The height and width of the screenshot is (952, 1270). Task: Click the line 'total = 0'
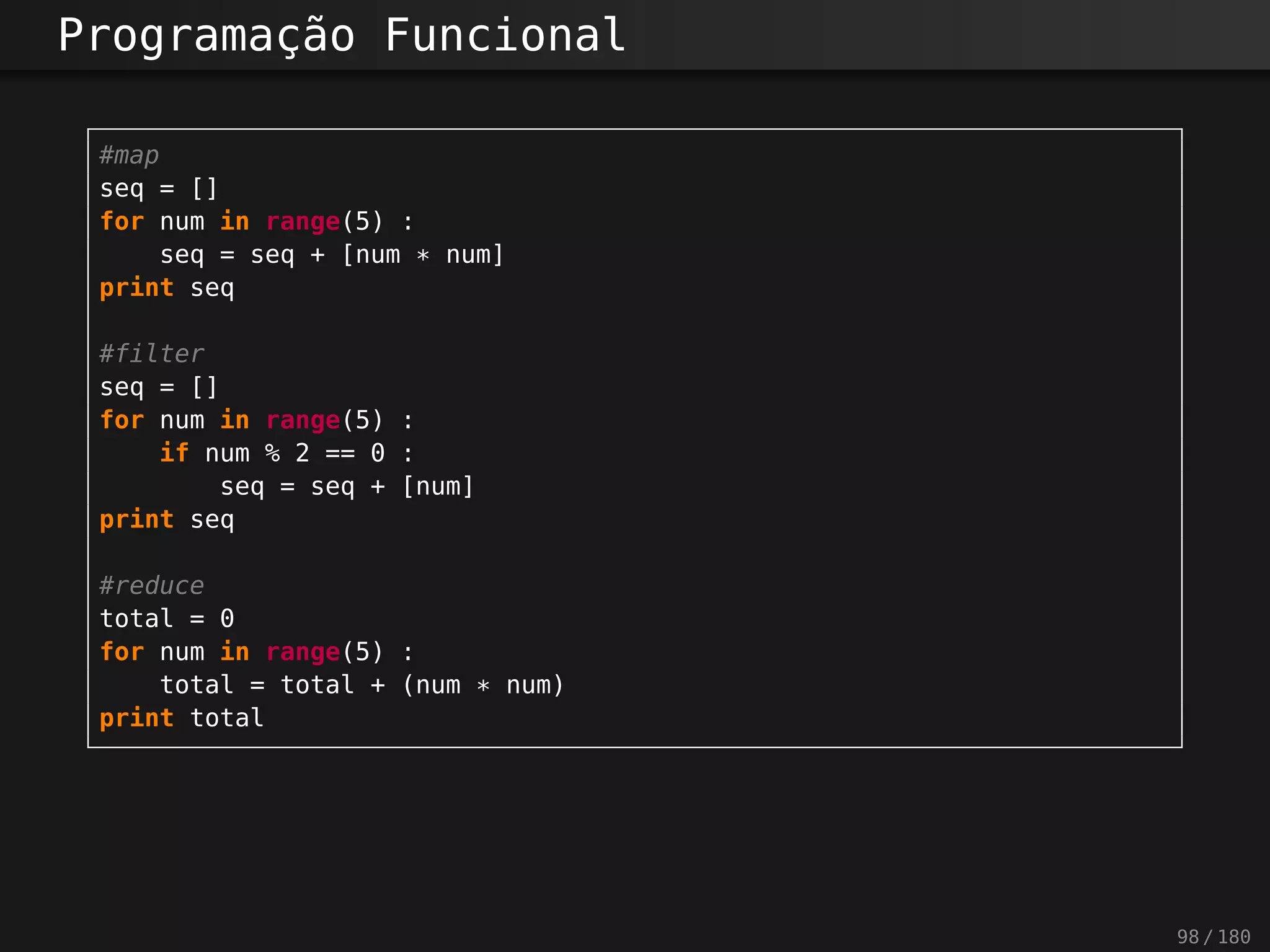point(167,619)
